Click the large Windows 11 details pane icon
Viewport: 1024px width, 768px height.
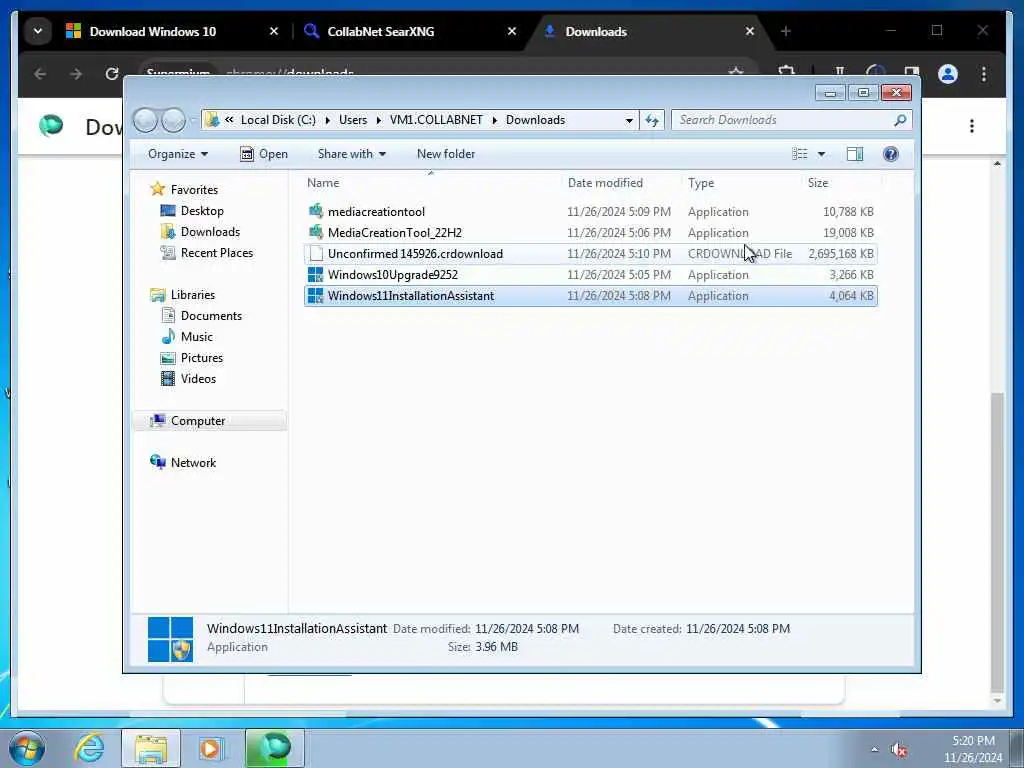click(170, 639)
